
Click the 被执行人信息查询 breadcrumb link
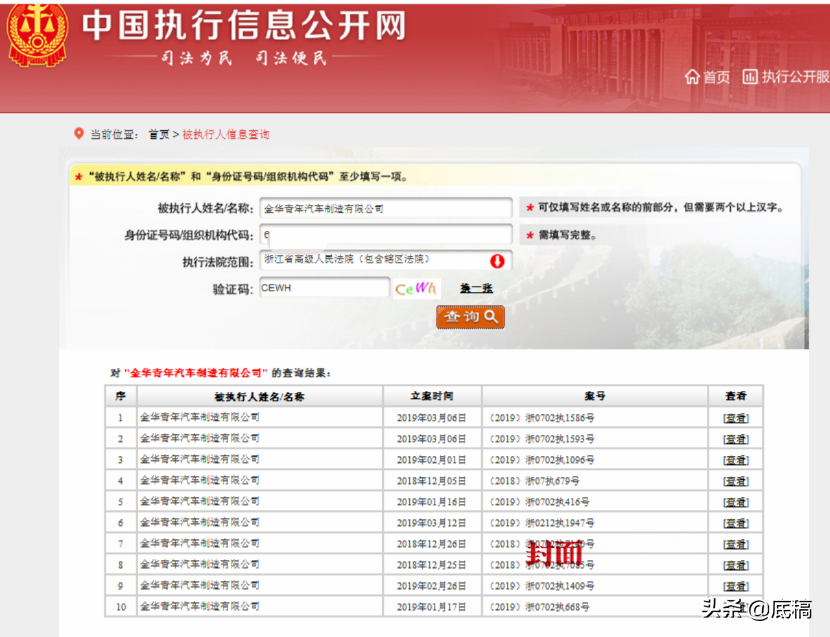pyautogui.click(x=225, y=134)
